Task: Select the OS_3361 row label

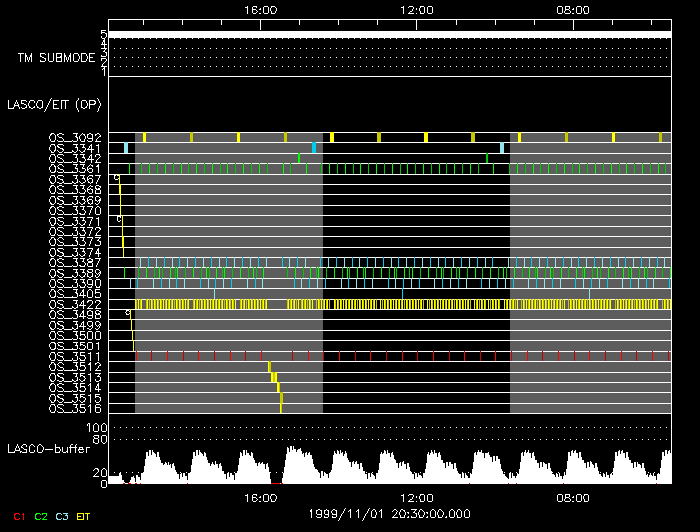Action: point(74,169)
